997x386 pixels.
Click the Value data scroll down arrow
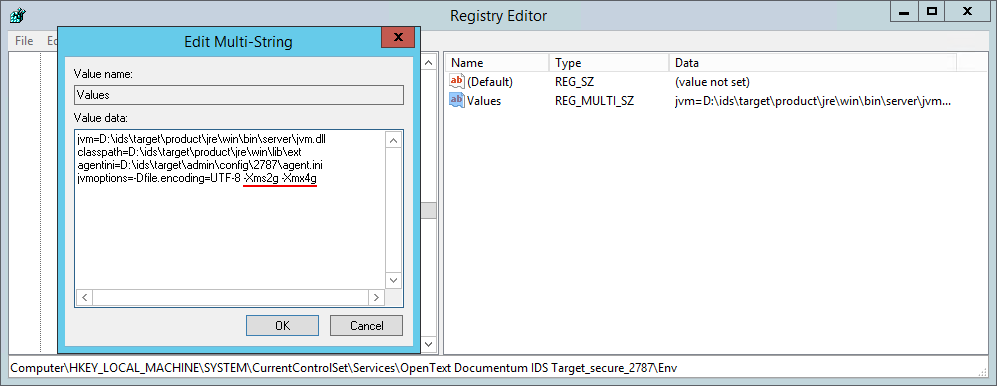tap(394, 280)
